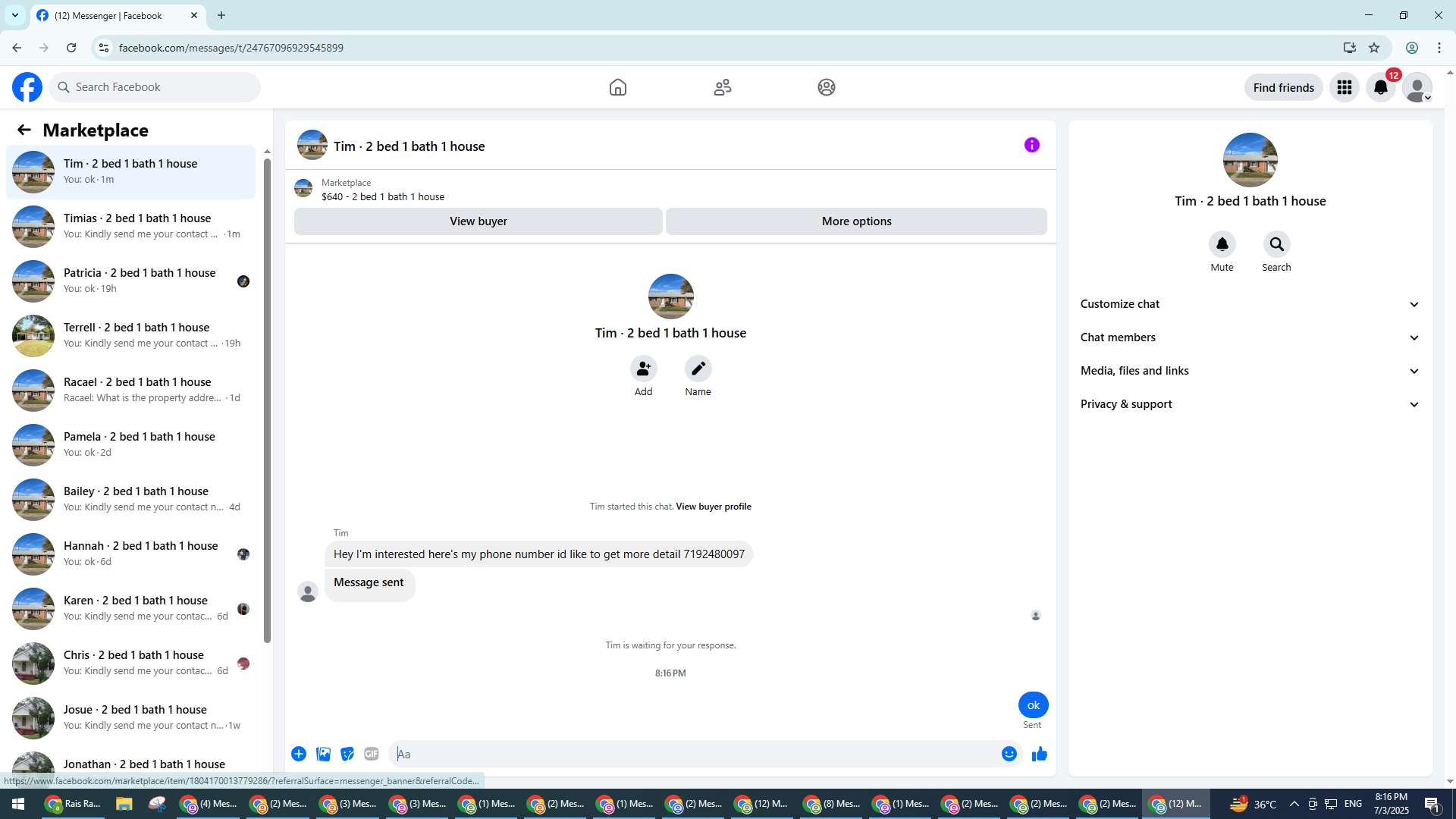This screenshot has width=1456, height=819.
Task: Expand Privacy & support section
Action: click(1249, 404)
